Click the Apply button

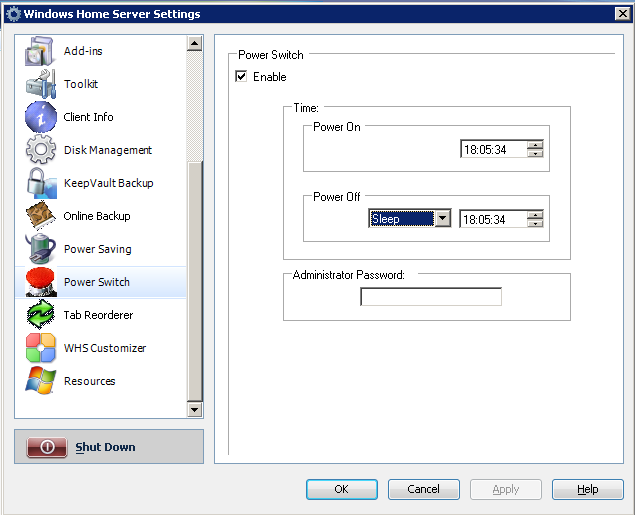506,489
